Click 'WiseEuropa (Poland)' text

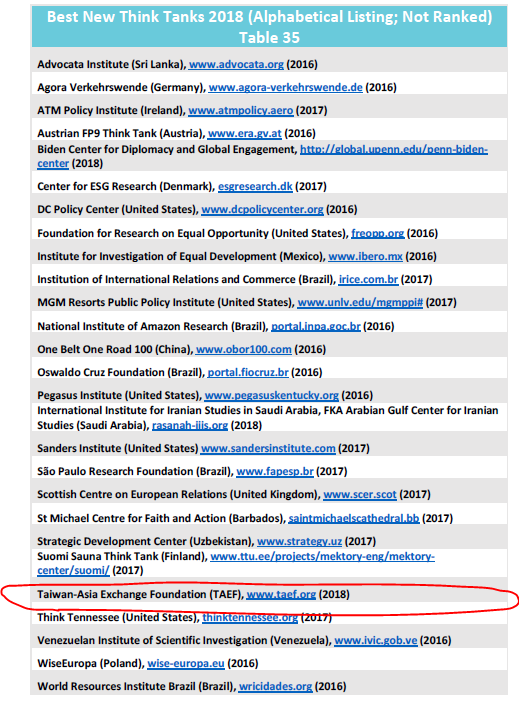90,663
